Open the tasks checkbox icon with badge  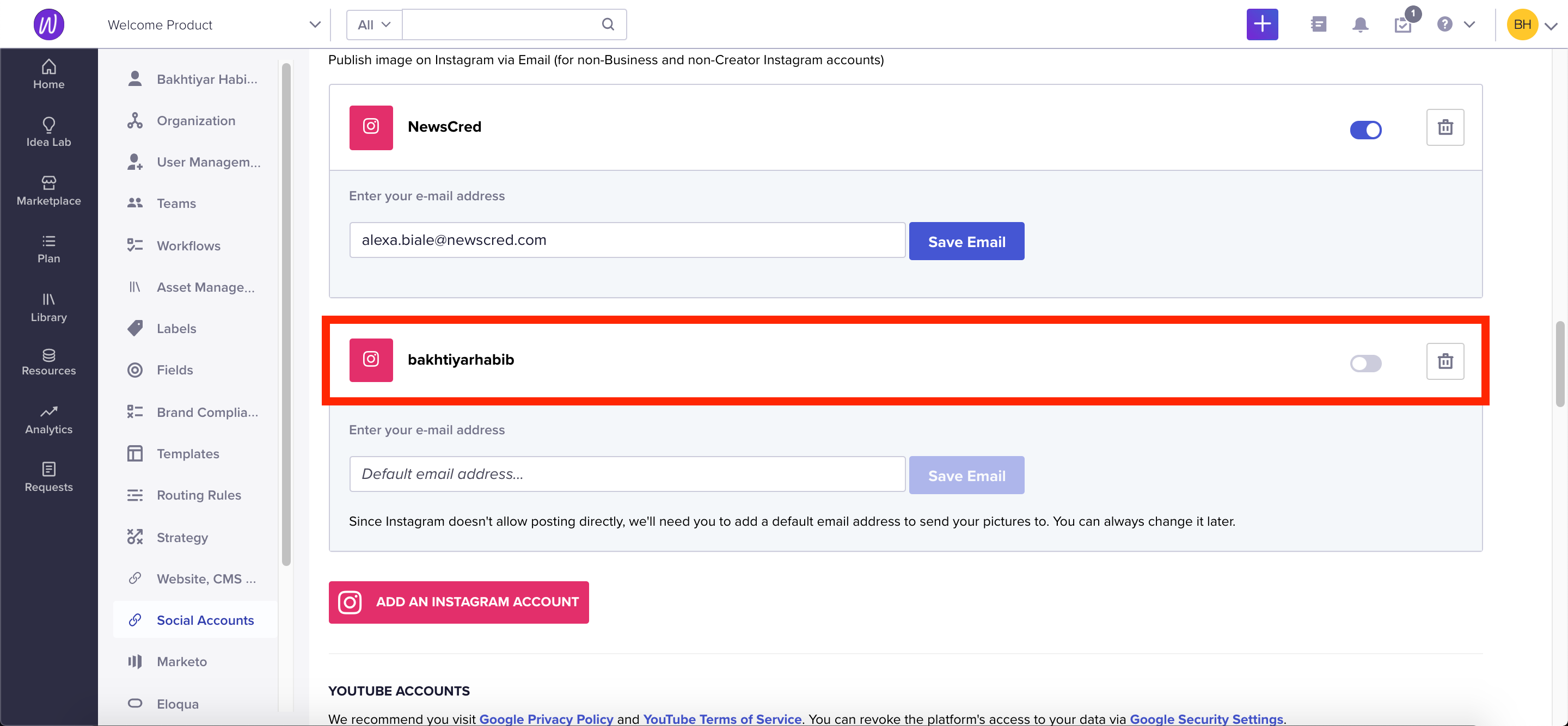click(x=1403, y=24)
